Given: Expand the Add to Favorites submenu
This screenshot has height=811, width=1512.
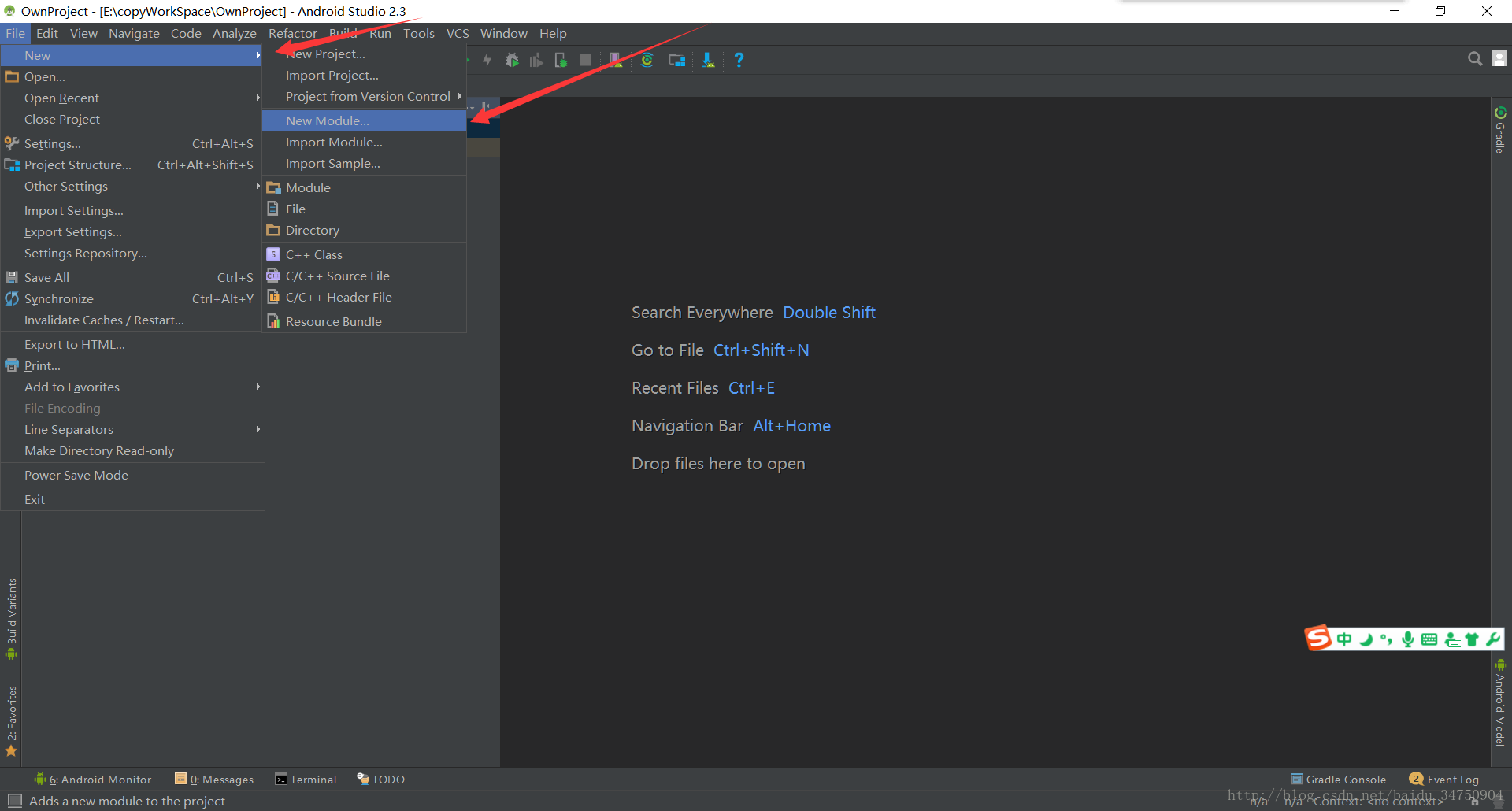Looking at the screenshot, I should (x=132, y=387).
